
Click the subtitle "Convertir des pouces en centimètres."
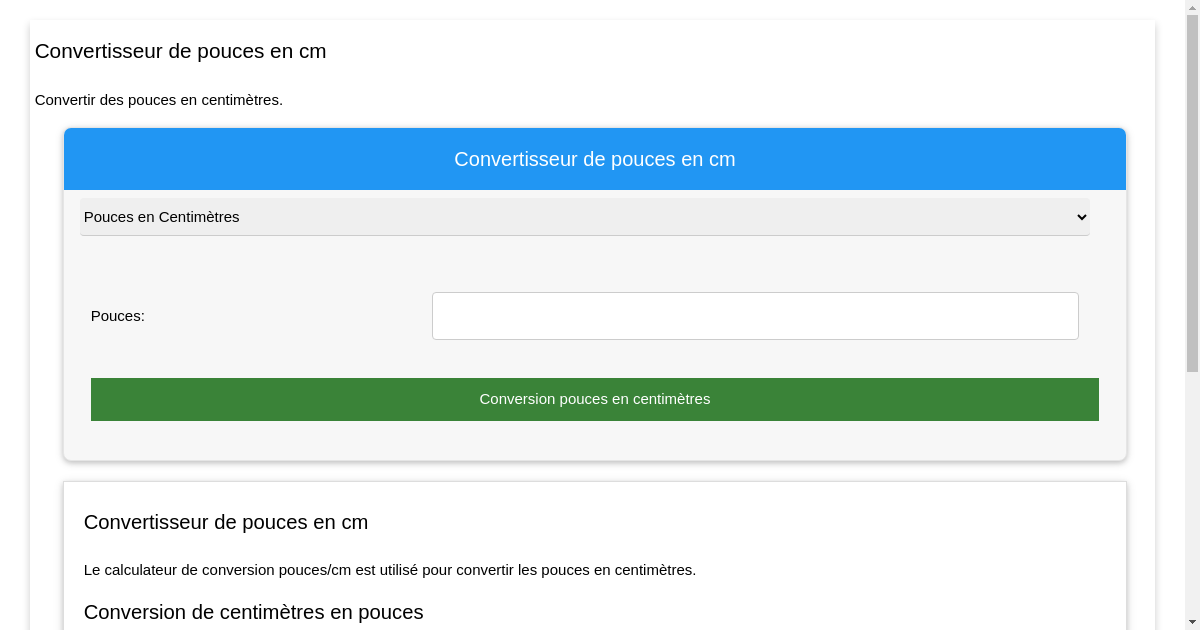click(159, 100)
